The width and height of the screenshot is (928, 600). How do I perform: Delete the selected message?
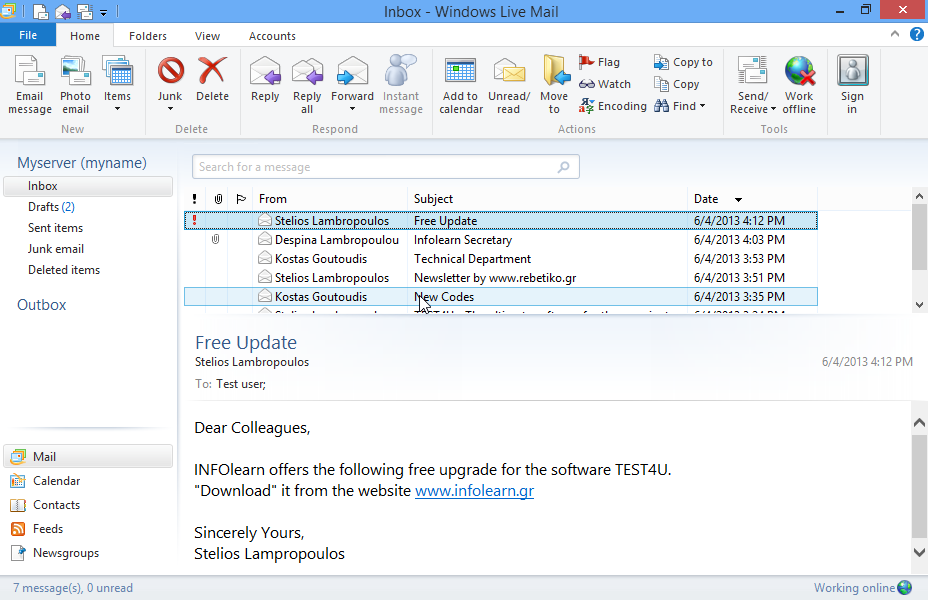pyautogui.click(x=212, y=79)
